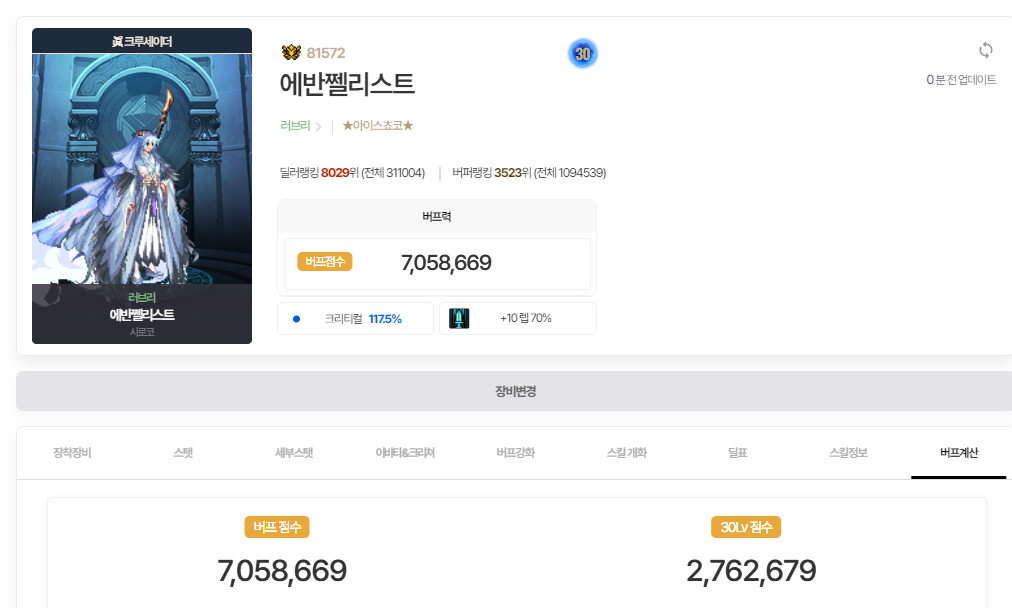The width and height of the screenshot is (1012, 608).
Task: Click the blue critical dot indicator
Action: (296, 319)
